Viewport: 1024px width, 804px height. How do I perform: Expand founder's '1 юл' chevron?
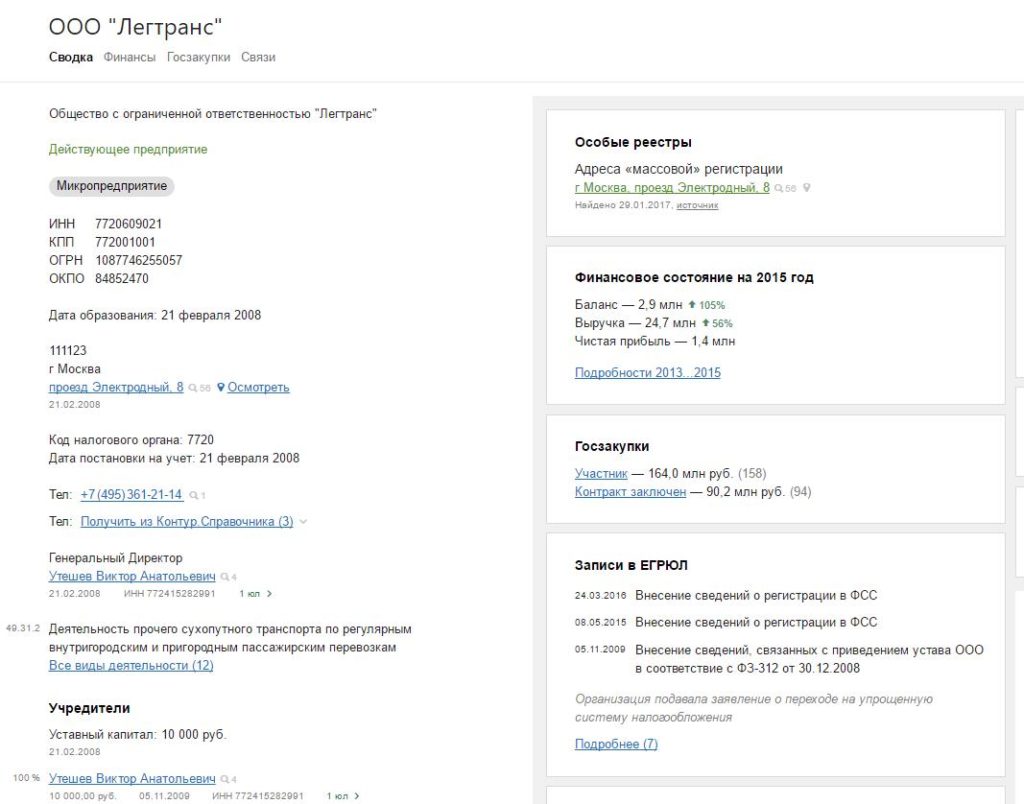pyautogui.click(x=357, y=796)
